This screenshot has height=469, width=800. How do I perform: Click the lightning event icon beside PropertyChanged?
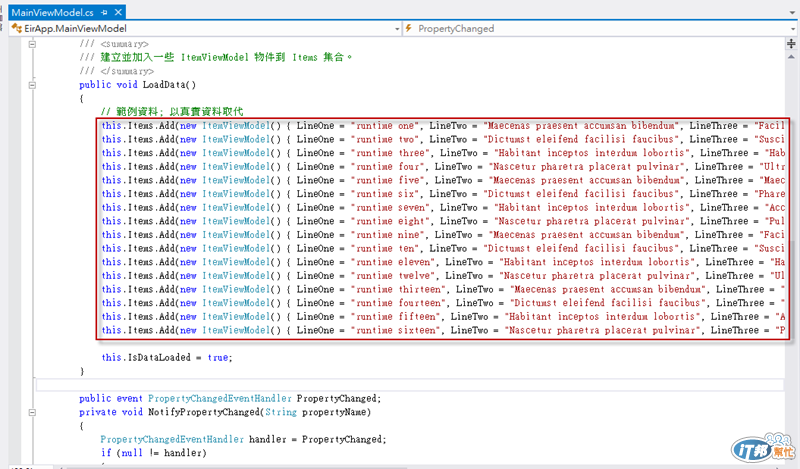pos(409,29)
